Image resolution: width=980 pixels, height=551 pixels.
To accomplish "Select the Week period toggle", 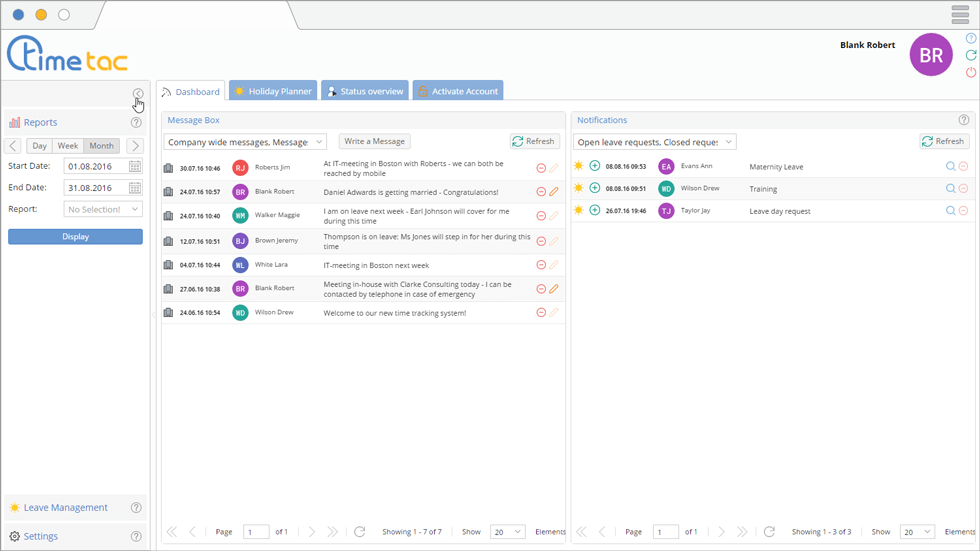I will pos(67,146).
